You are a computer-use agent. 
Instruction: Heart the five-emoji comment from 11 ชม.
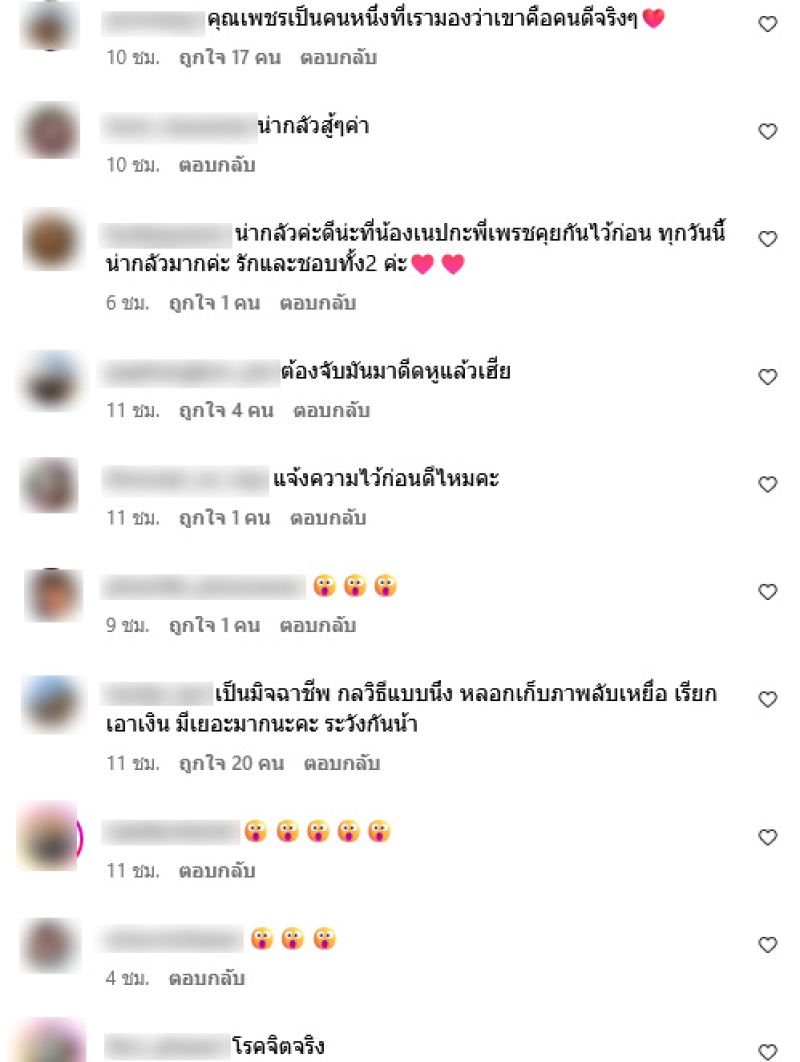click(767, 838)
